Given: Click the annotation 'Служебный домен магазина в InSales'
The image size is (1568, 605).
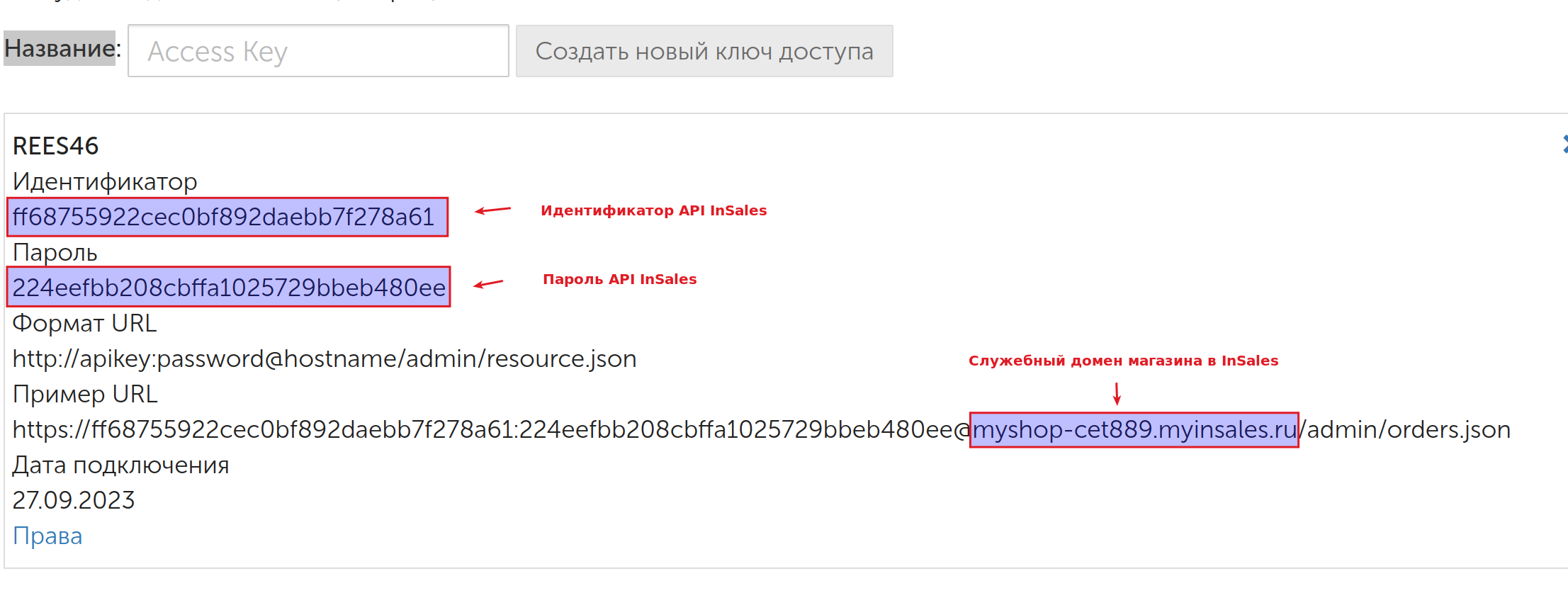Looking at the screenshot, I should point(1122,361).
